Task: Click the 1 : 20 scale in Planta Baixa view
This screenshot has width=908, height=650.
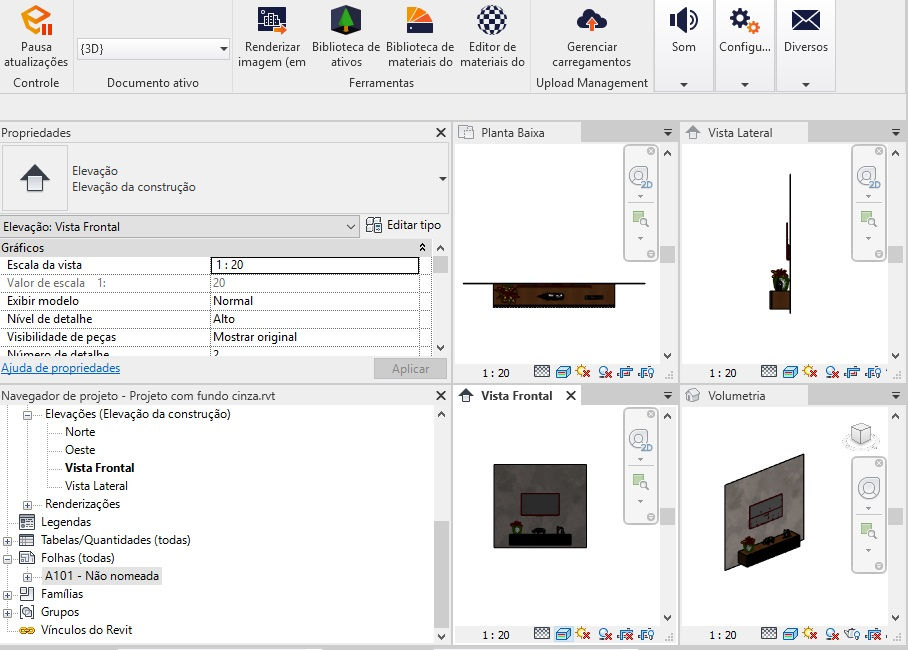Action: point(496,373)
